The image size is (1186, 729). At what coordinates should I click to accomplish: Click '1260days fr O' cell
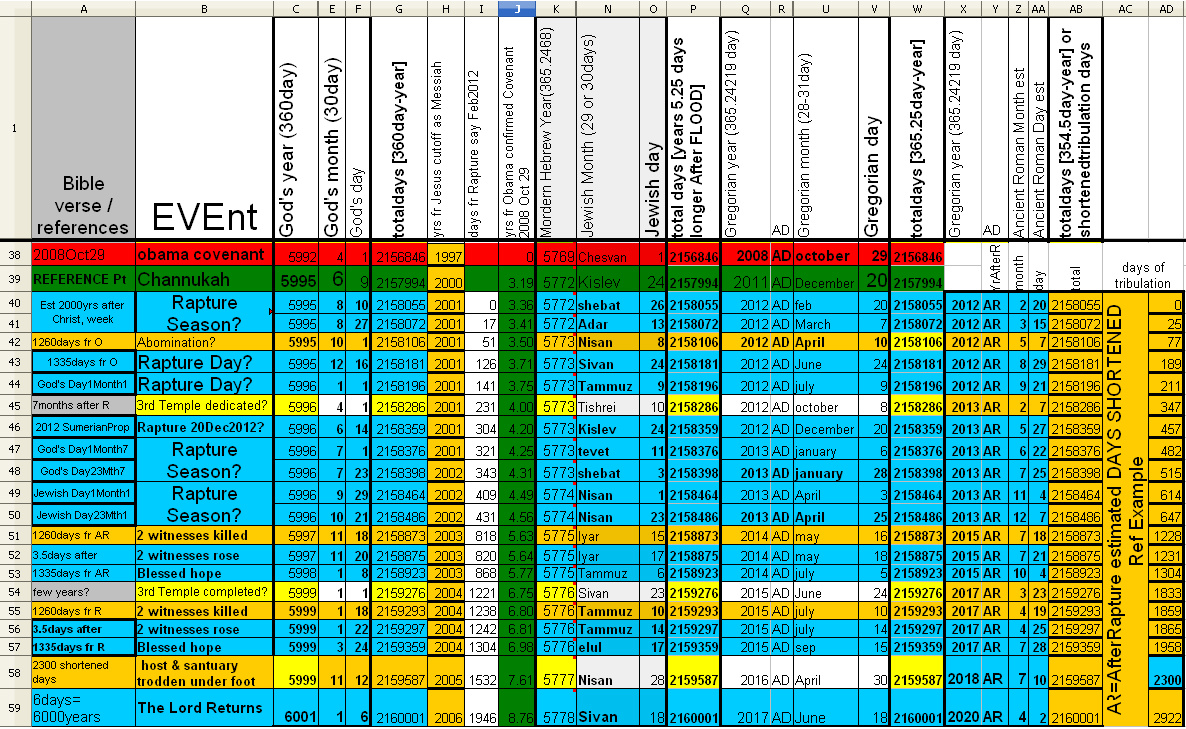83,342
